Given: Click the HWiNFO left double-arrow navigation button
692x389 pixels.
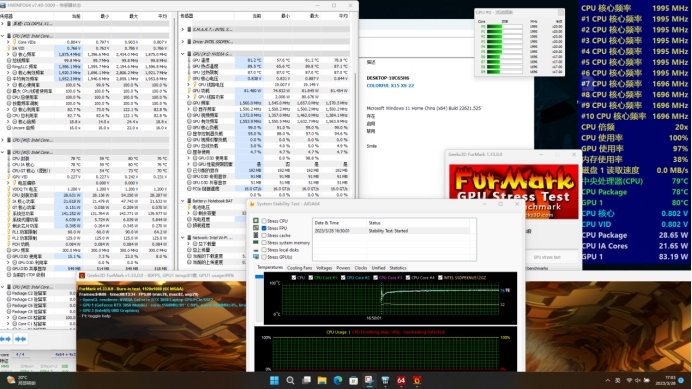Looking at the screenshot, I should [x=6, y=339].
